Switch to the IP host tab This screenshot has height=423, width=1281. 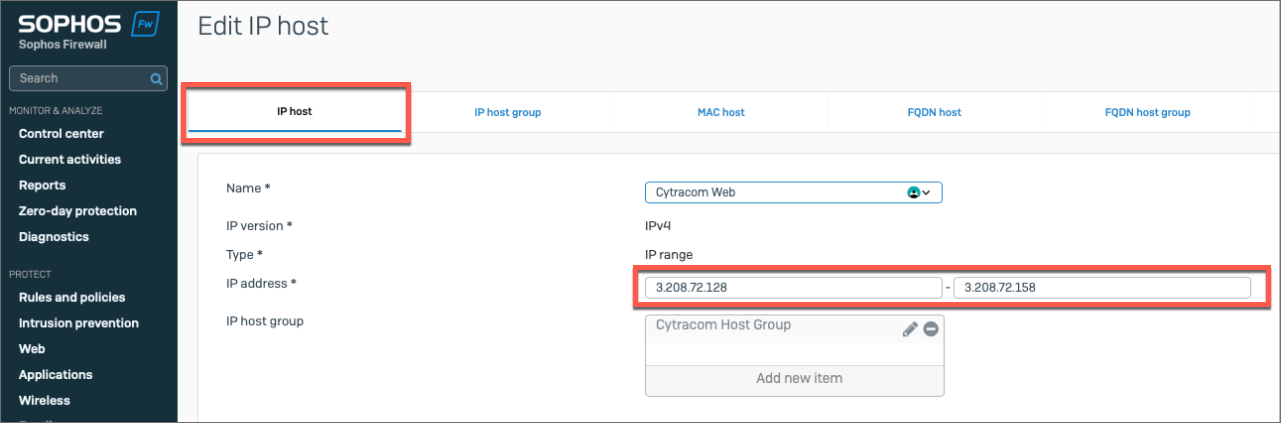pos(294,112)
